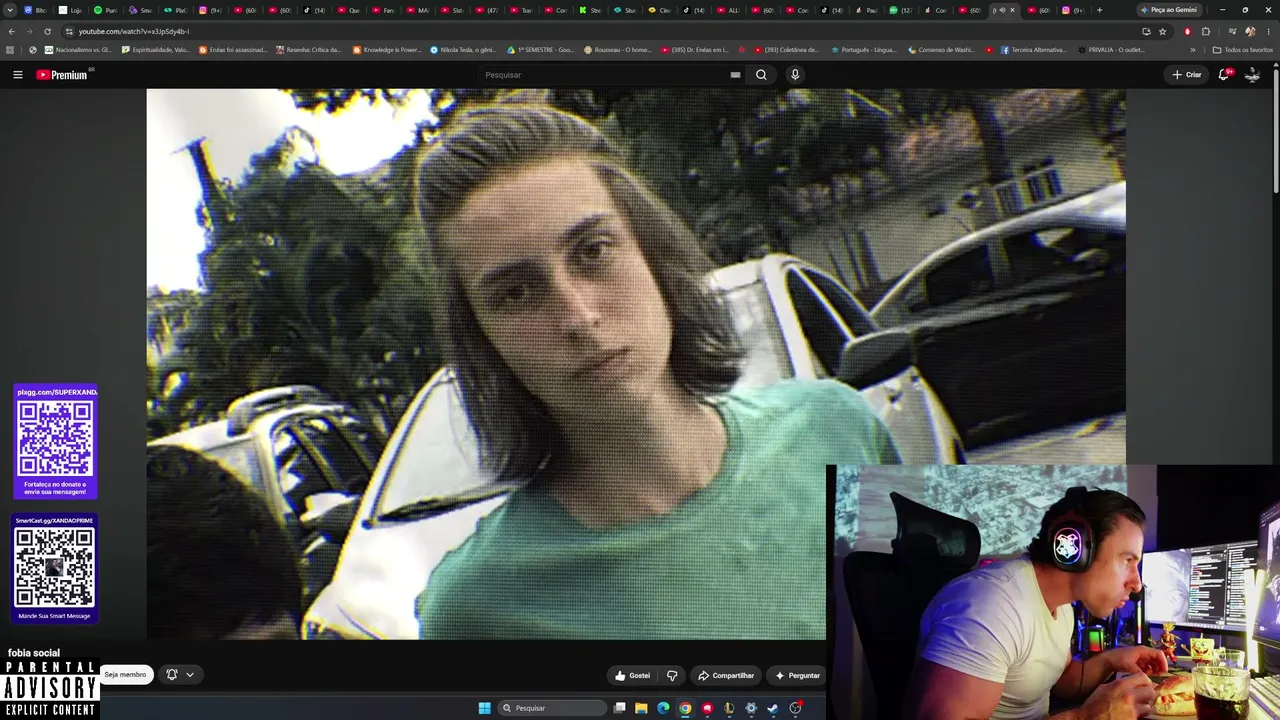The image size is (1280, 720).
Task: Bookmark this page with the star icon
Action: click(x=1162, y=31)
